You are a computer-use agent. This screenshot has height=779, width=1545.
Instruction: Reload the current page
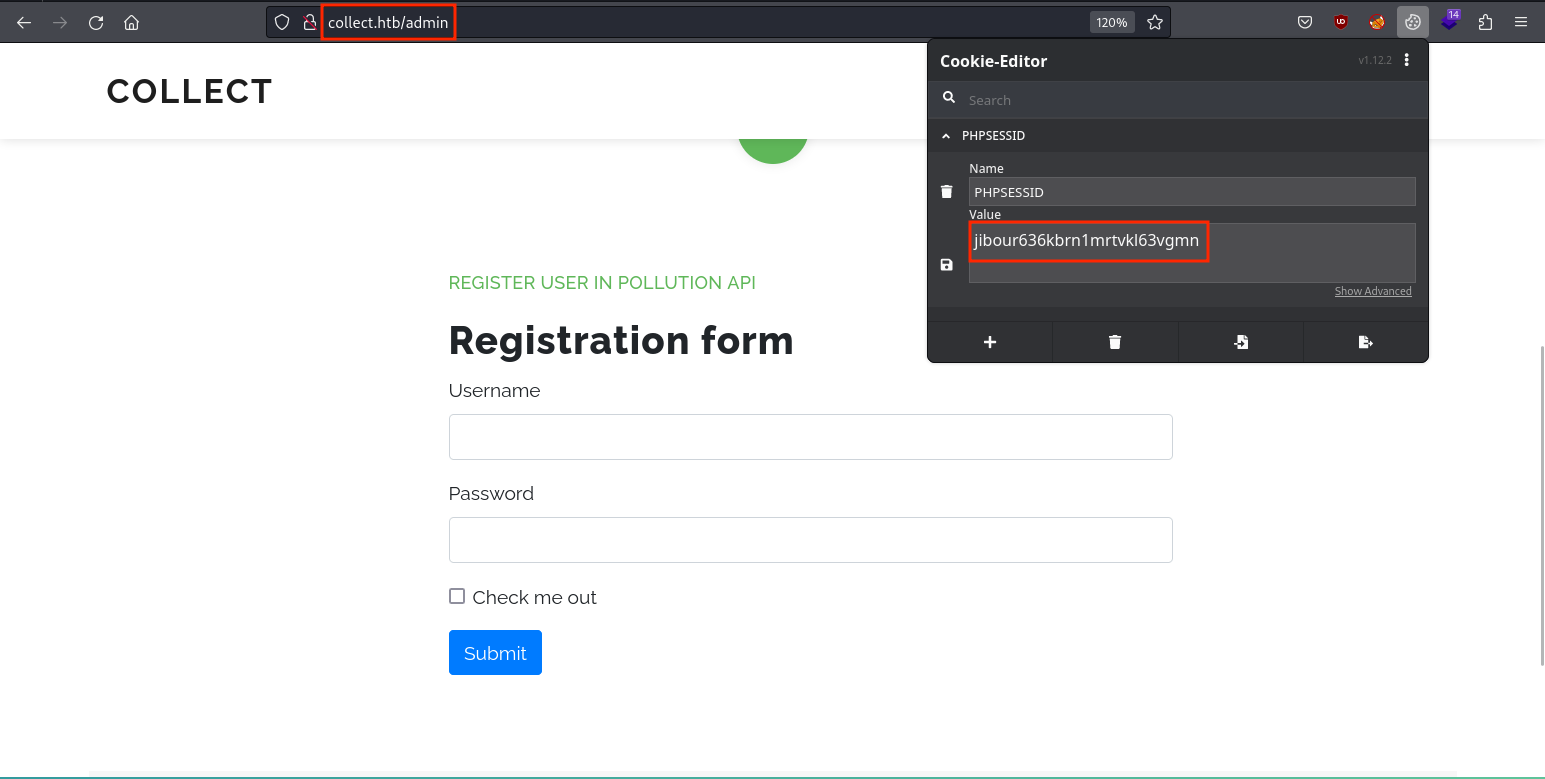pyautogui.click(x=96, y=22)
